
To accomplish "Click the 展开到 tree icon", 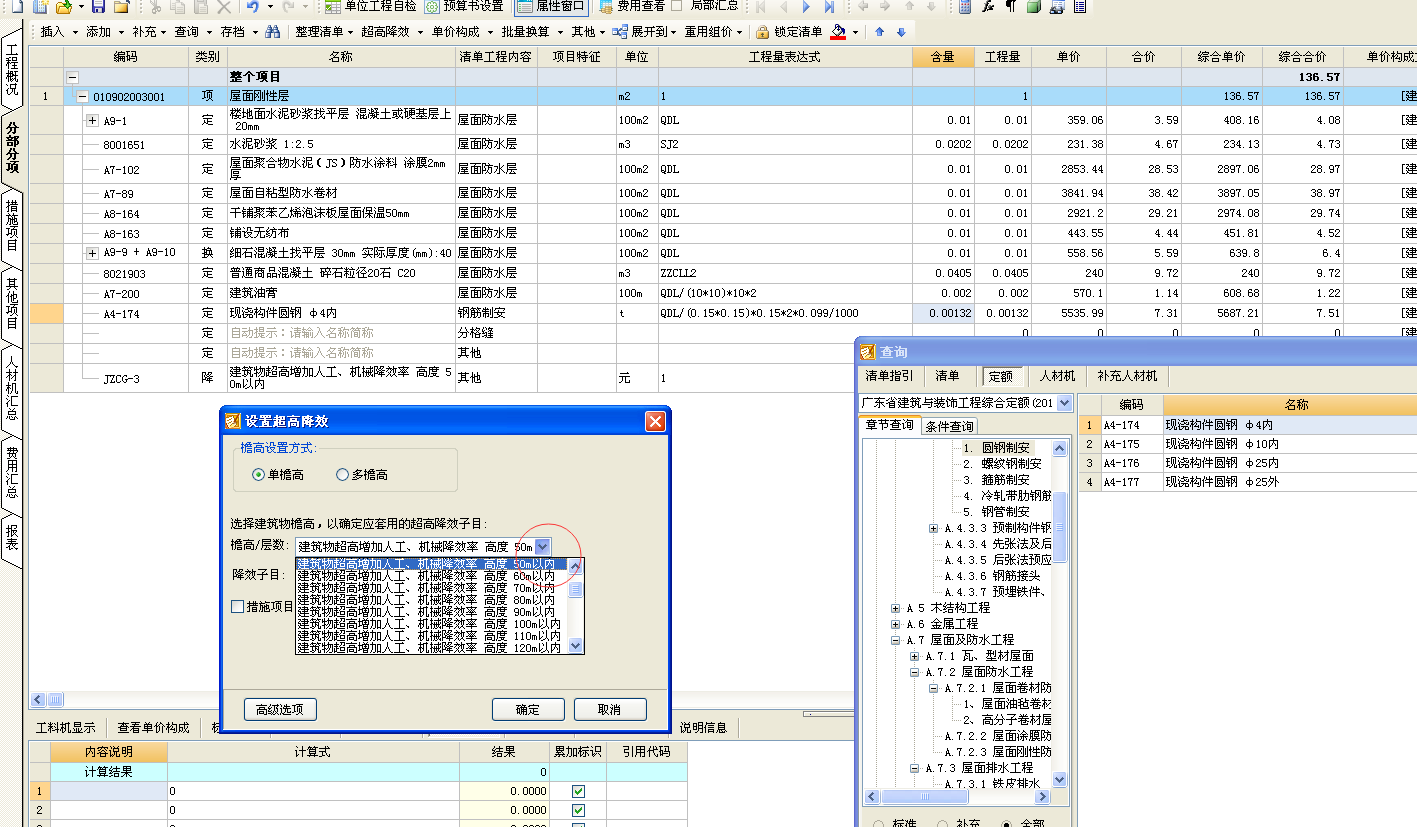I will click(621, 32).
